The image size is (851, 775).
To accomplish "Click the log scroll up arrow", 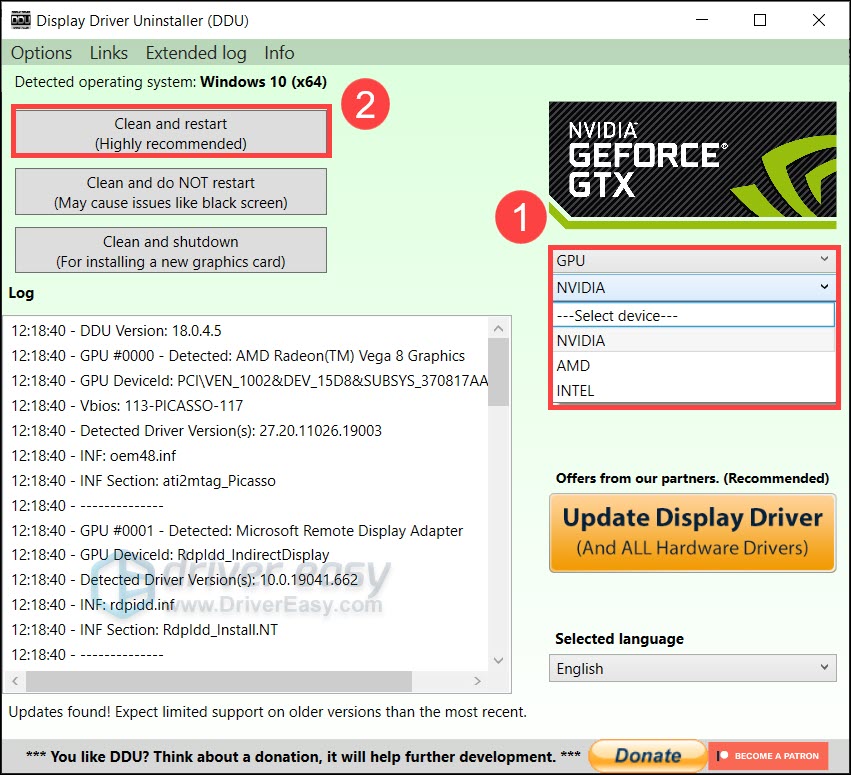I will pos(498,328).
